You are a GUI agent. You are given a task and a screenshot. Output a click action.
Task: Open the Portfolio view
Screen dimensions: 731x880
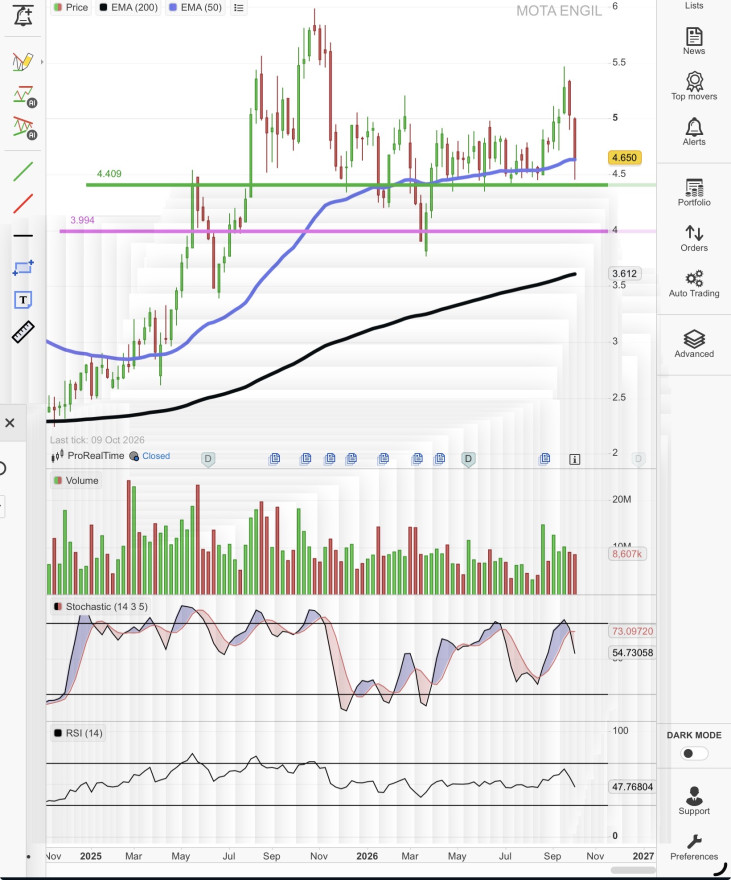(x=694, y=192)
